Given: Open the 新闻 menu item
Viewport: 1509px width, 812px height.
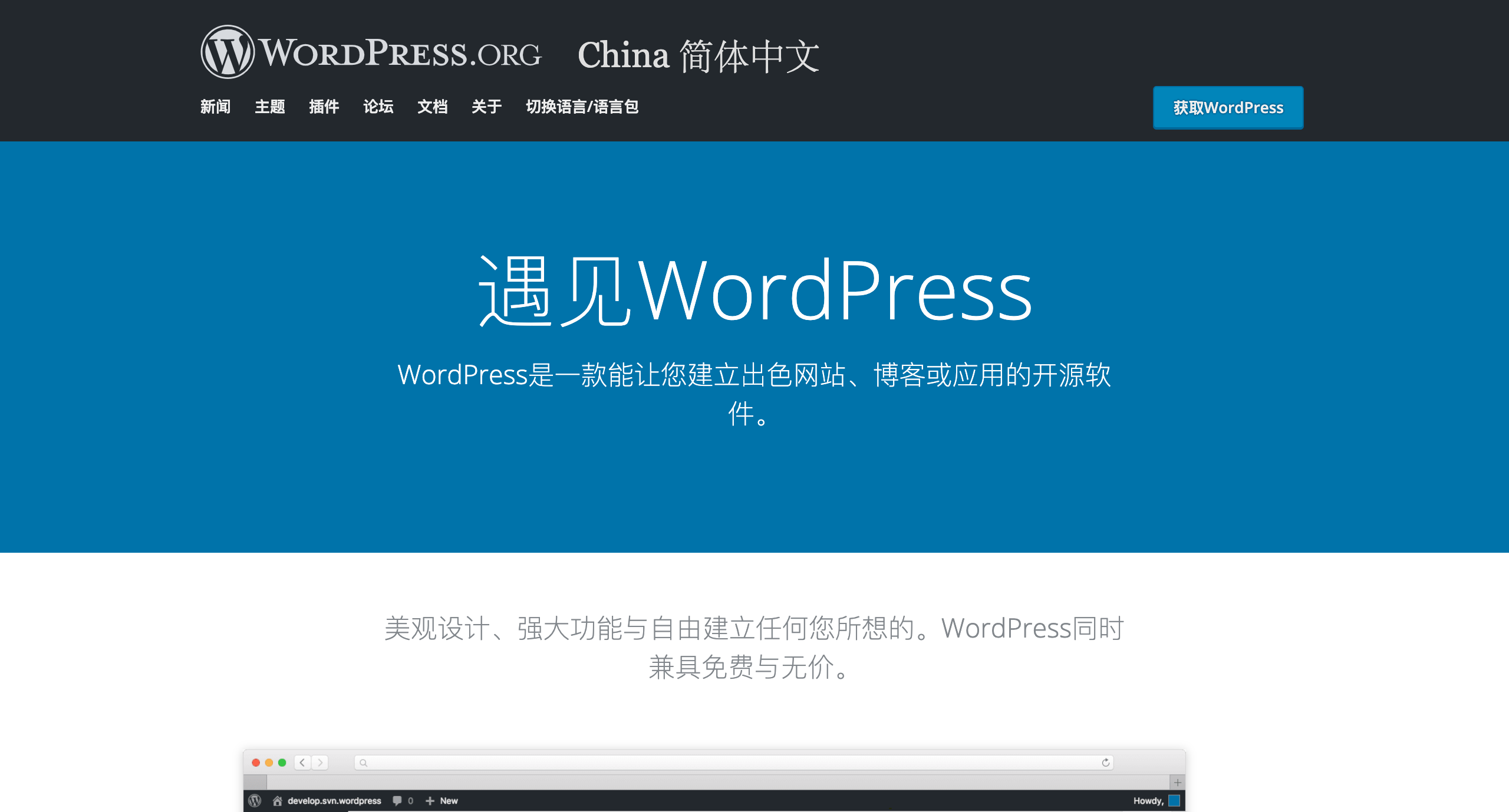Looking at the screenshot, I should [215, 107].
